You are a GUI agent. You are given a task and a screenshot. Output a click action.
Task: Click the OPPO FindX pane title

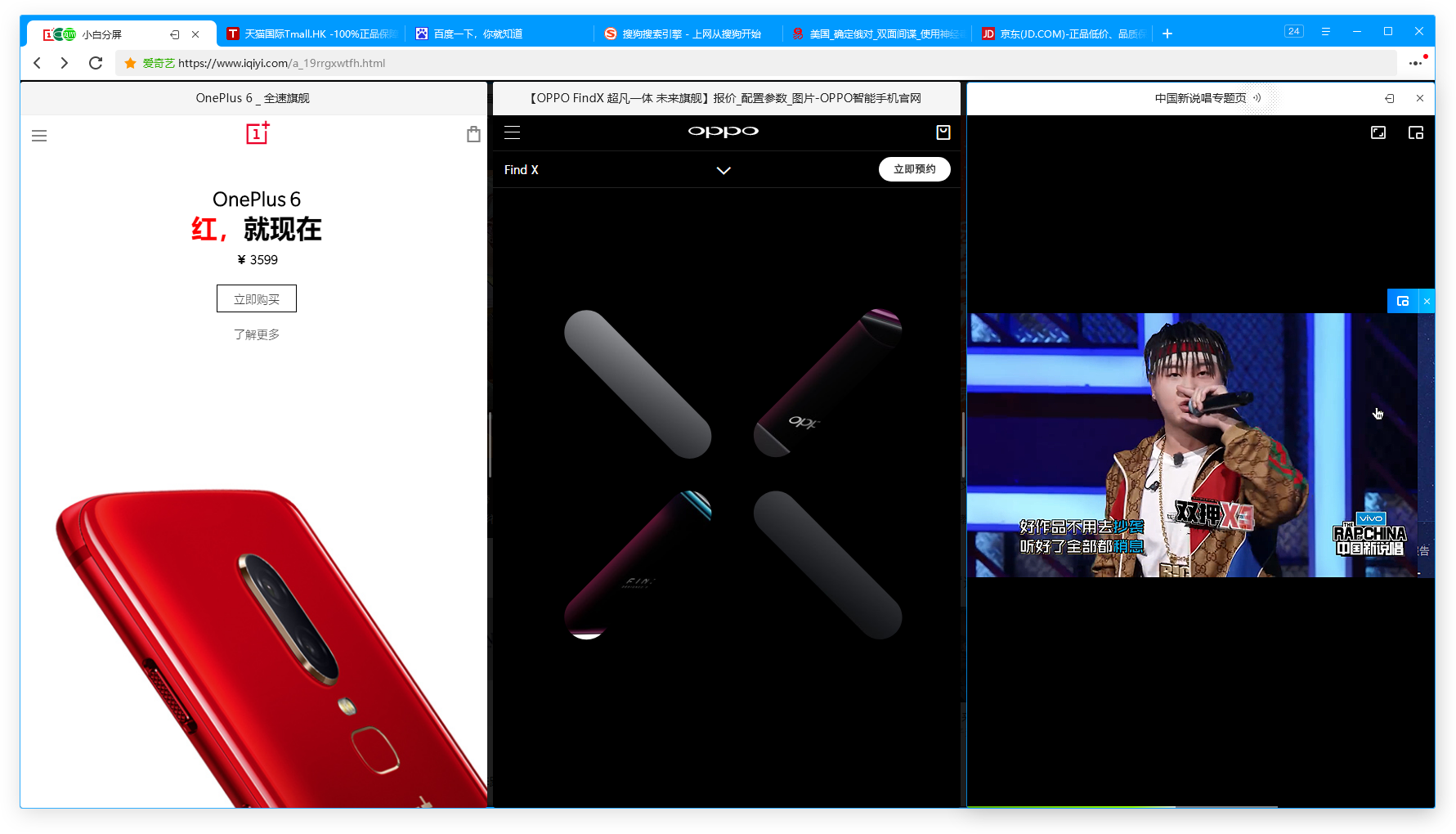tap(725, 98)
